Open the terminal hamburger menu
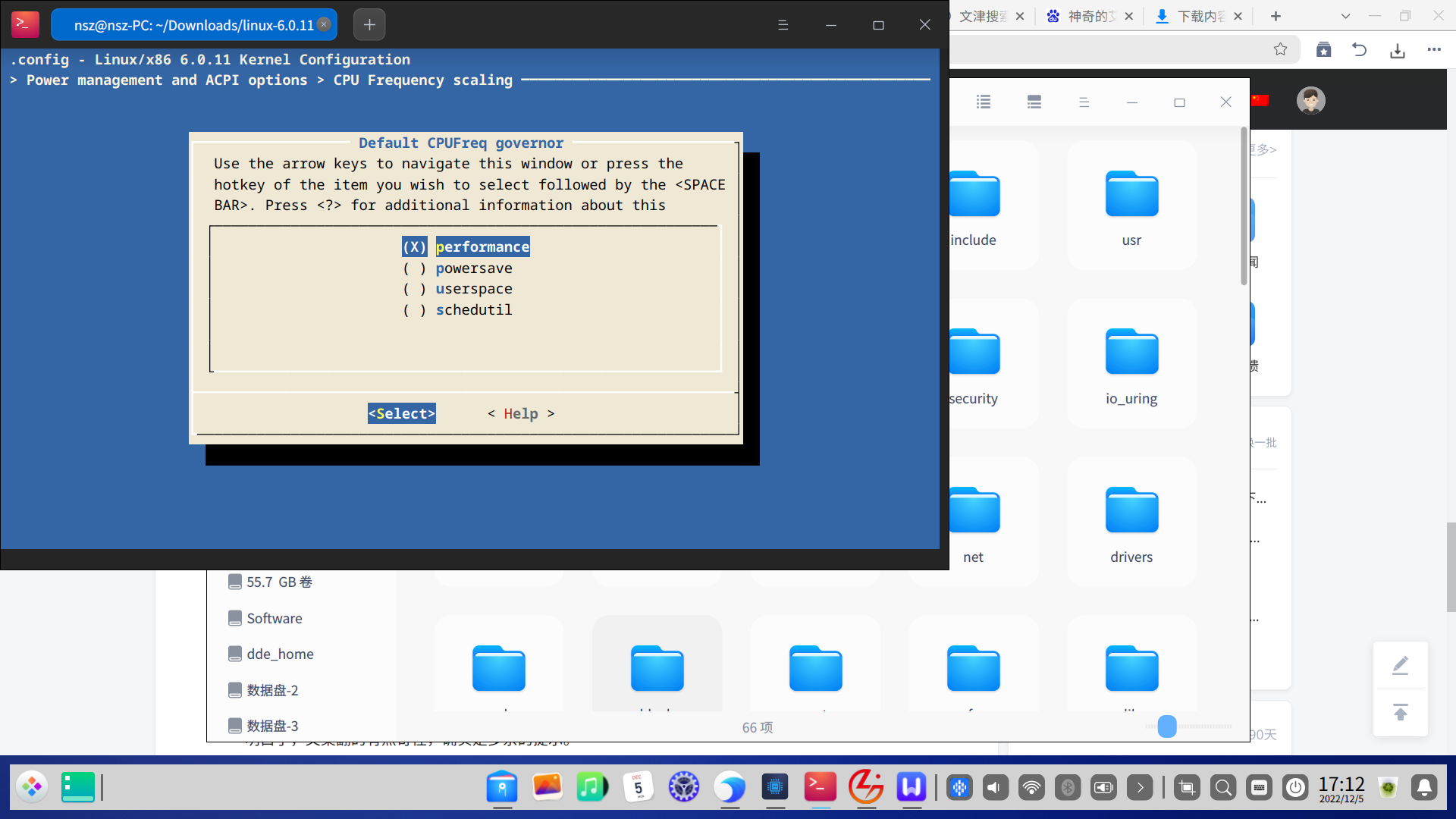Screen dimensions: 1456x819 (783, 25)
